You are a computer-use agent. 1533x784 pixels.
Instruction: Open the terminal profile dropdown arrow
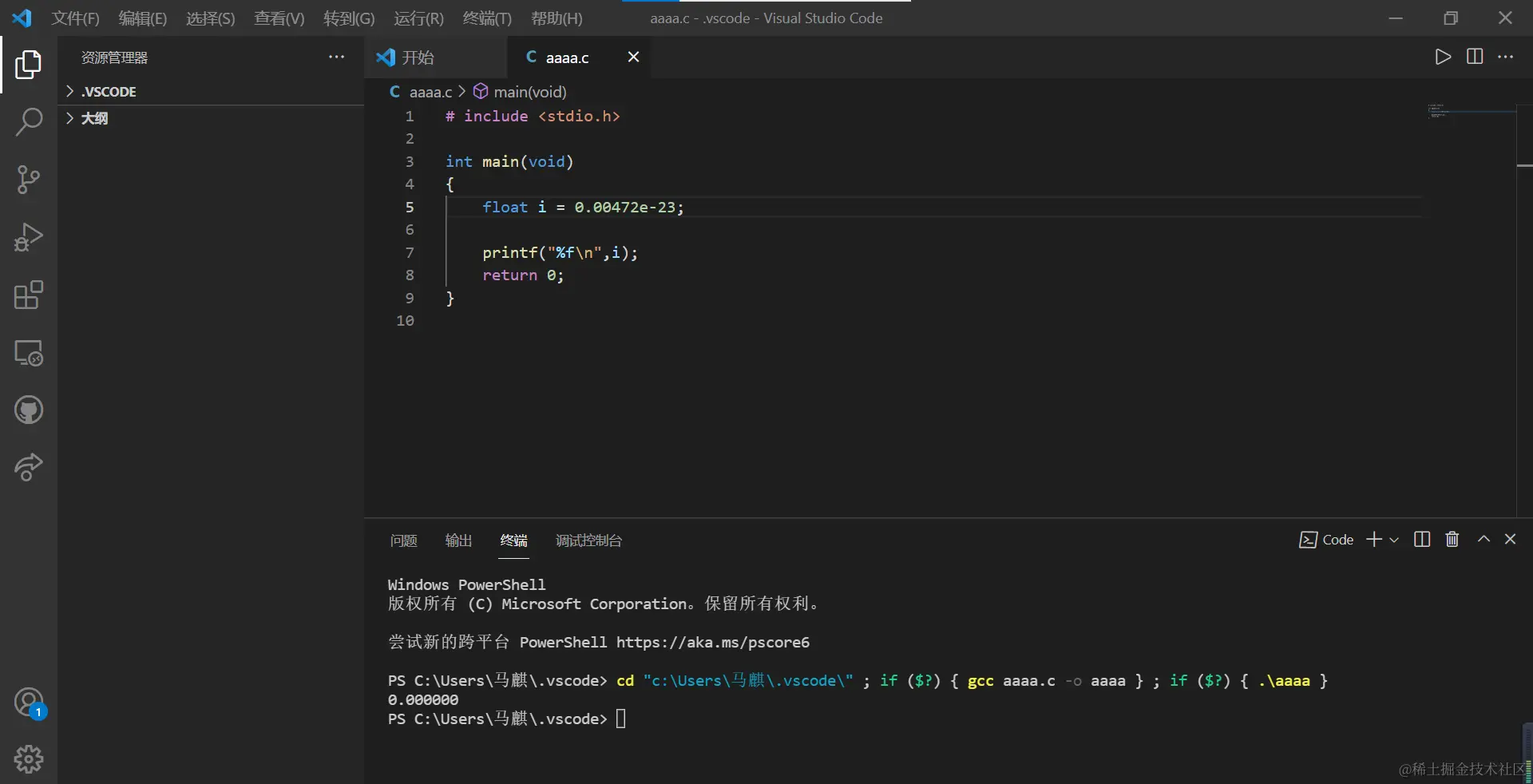1393,539
